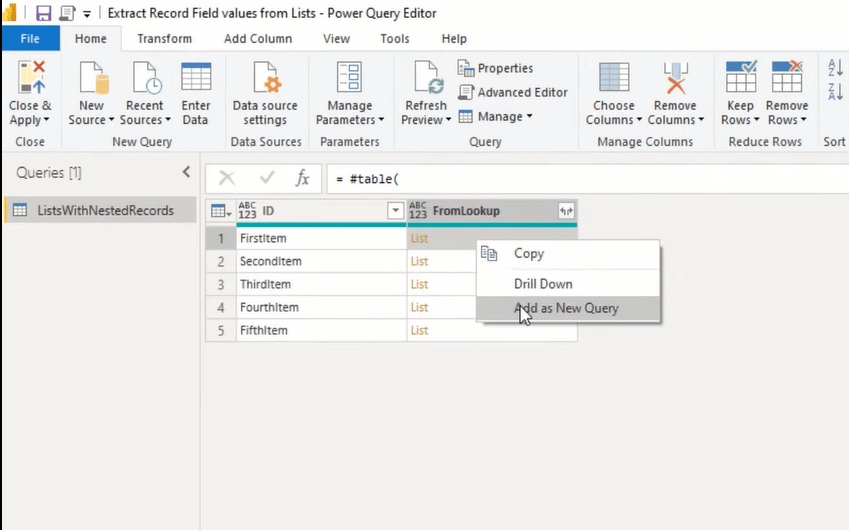Switch to the Add Column tab

pyautogui.click(x=258, y=38)
